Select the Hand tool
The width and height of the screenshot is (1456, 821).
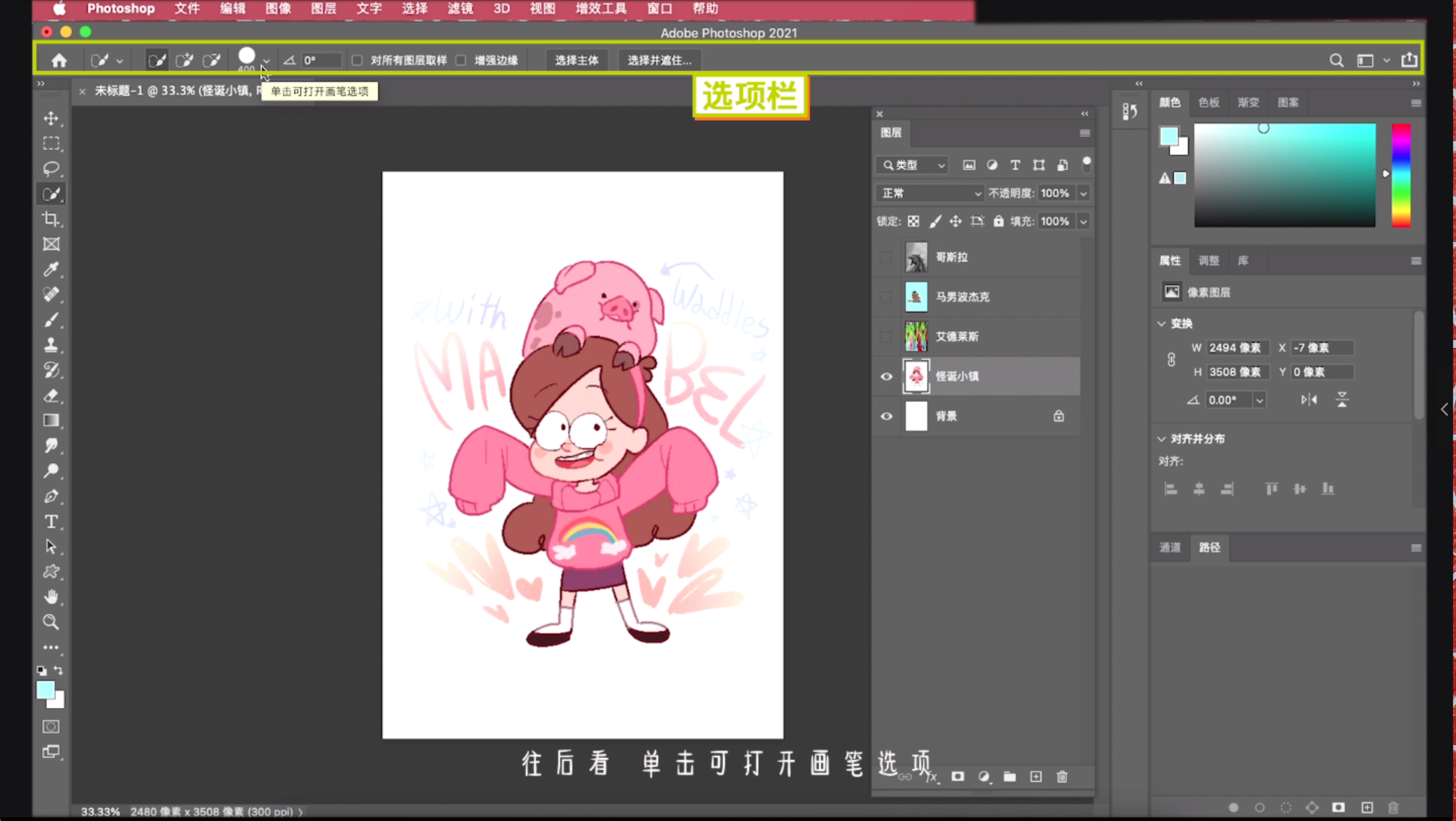[x=51, y=596]
